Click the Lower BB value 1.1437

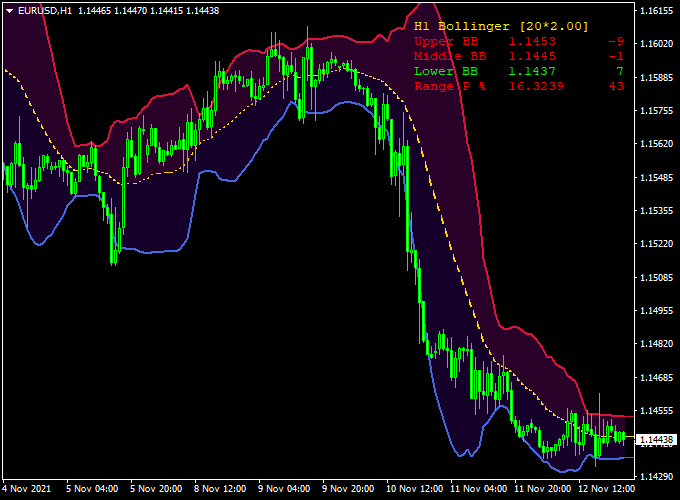coord(532,71)
